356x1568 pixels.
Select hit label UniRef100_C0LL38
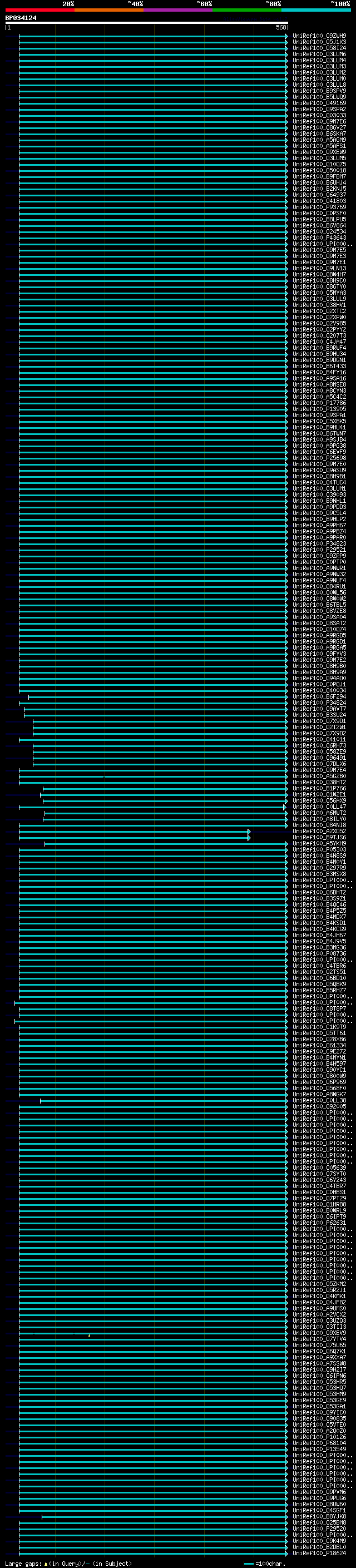point(319,1101)
